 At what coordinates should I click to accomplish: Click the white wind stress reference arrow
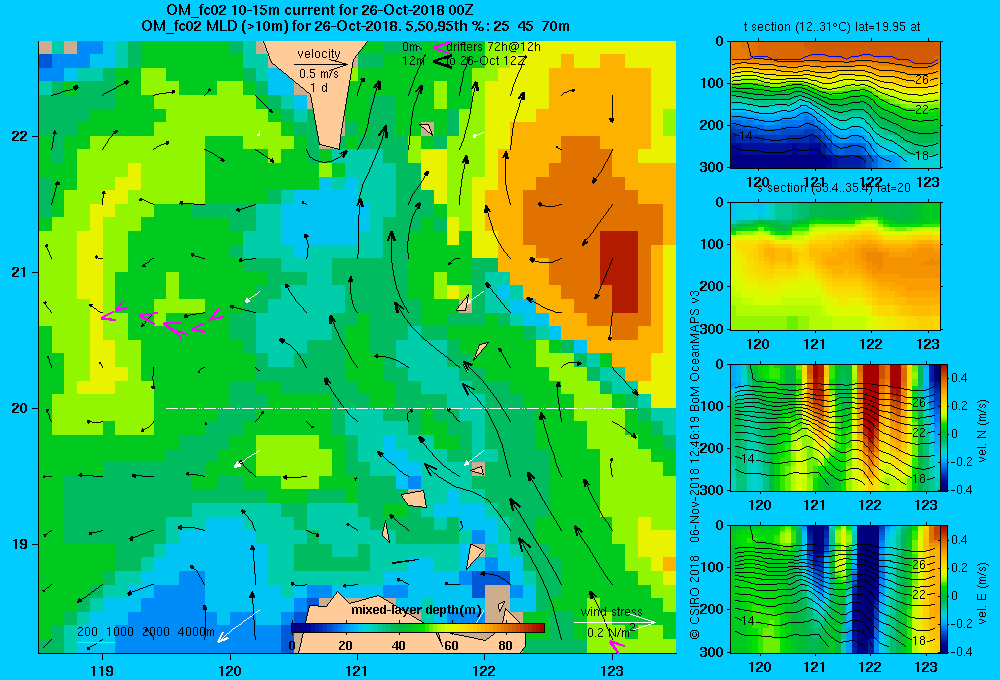[x=615, y=622]
